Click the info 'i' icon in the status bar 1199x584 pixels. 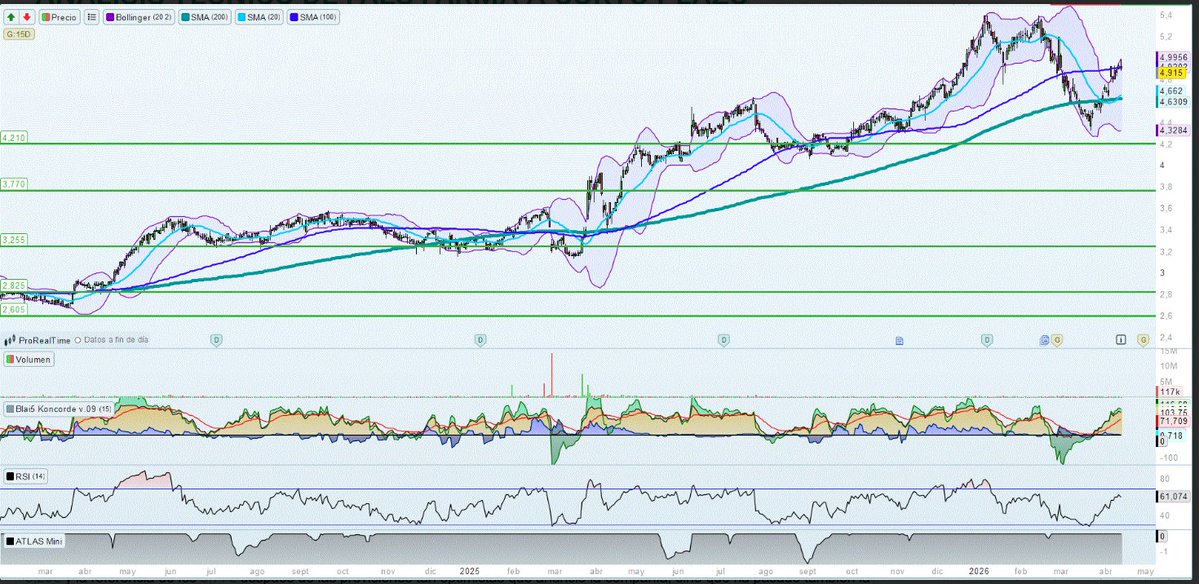tap(1123, 340)
